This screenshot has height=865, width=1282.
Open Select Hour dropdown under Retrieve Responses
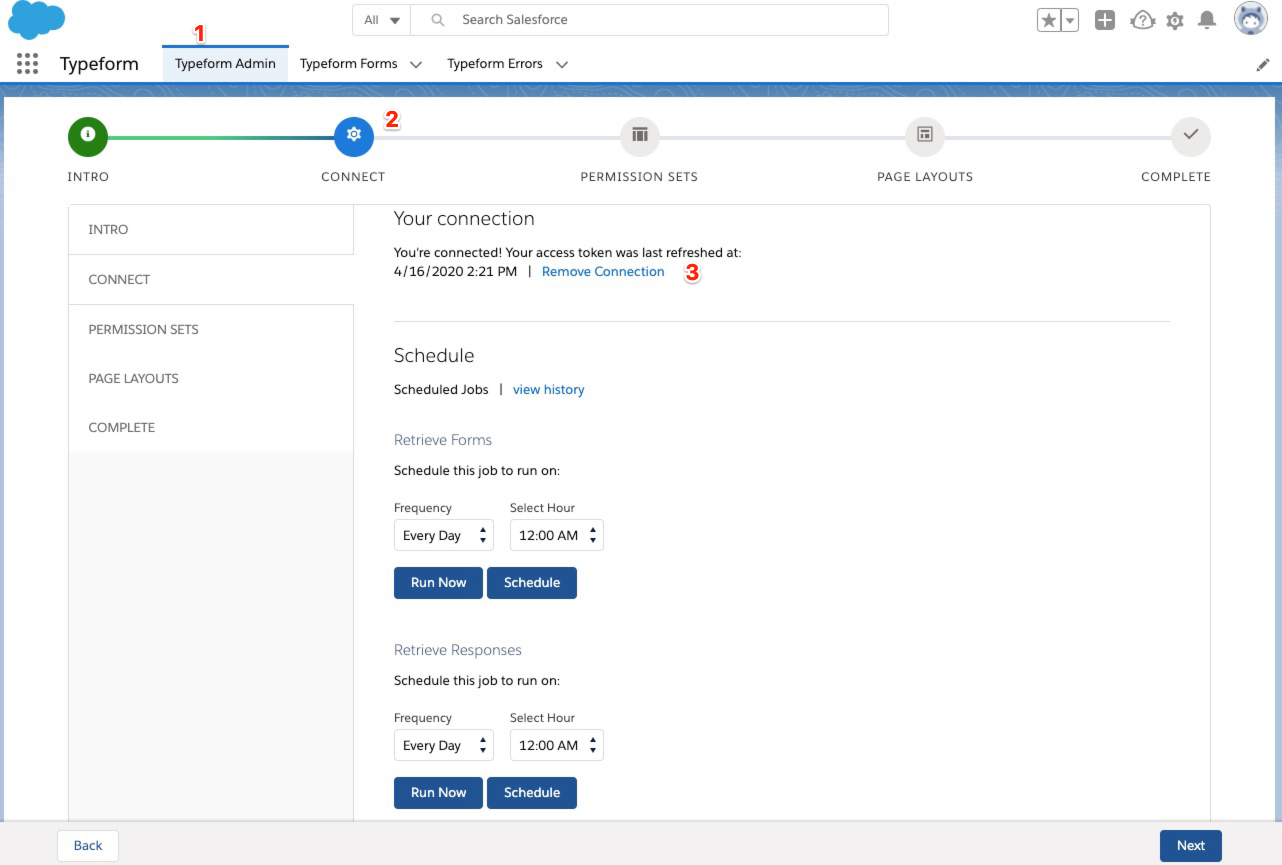point(557,746)
